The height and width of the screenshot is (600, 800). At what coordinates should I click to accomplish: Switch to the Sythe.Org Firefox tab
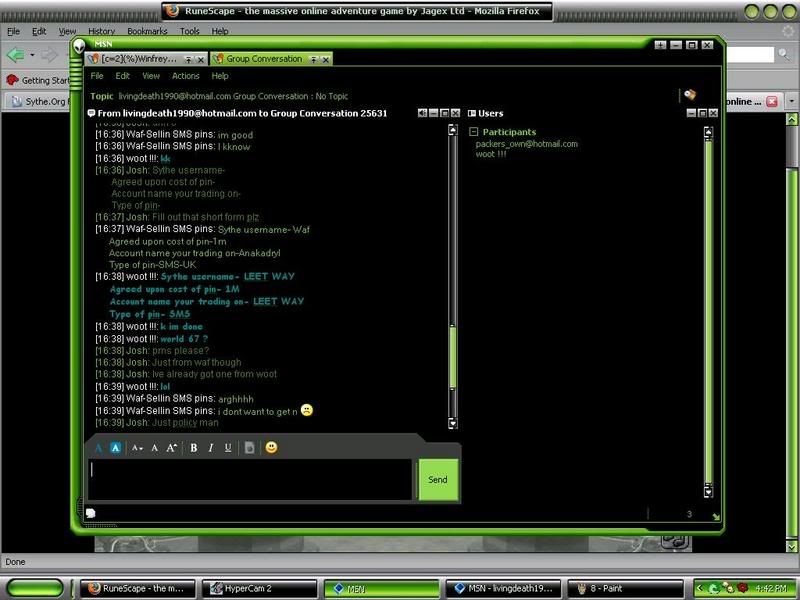coord(39,102)
